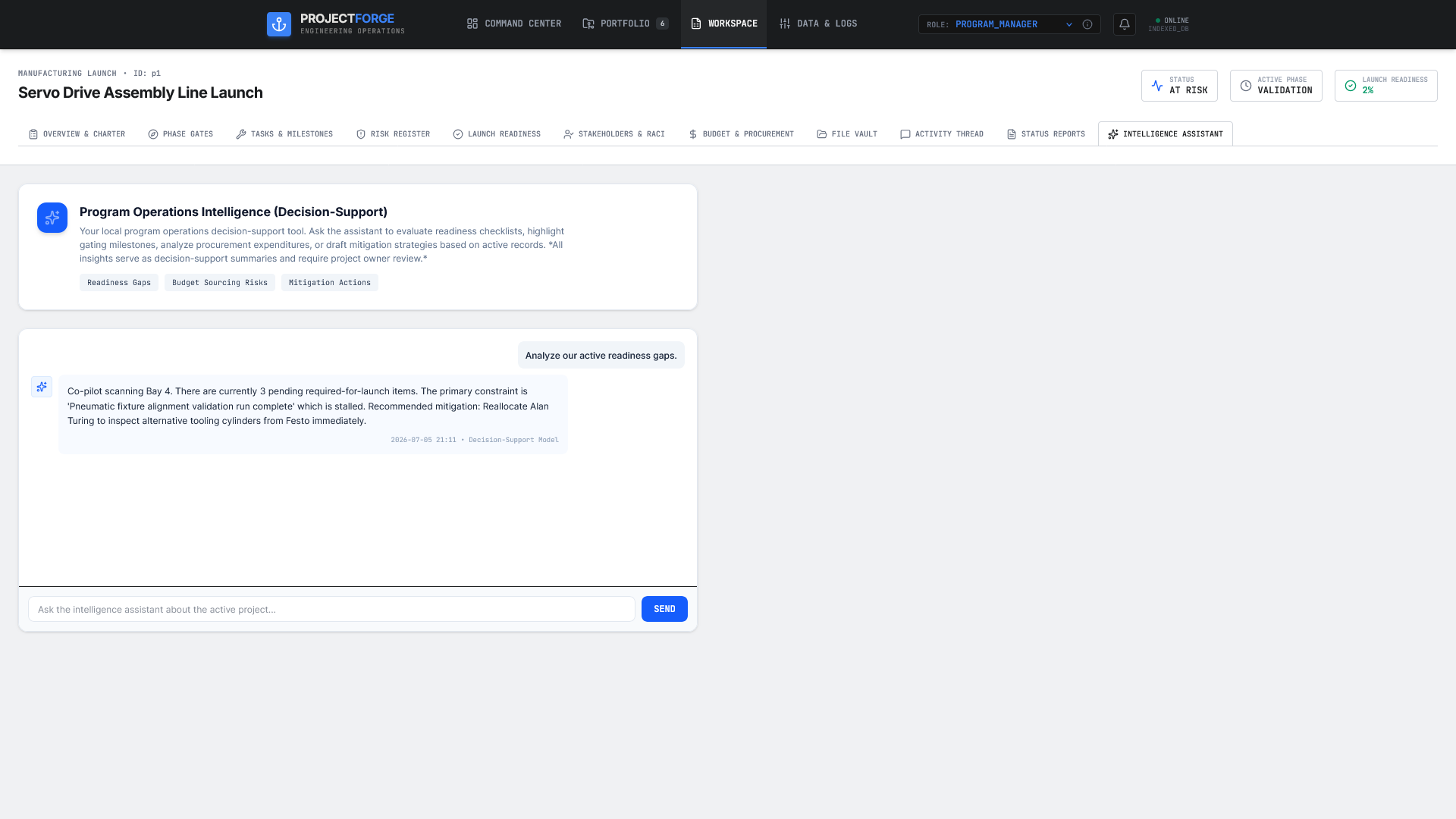Click the Overview & Charter clipboard icon
1456x819 pixels.
click(x=33, y=134)
